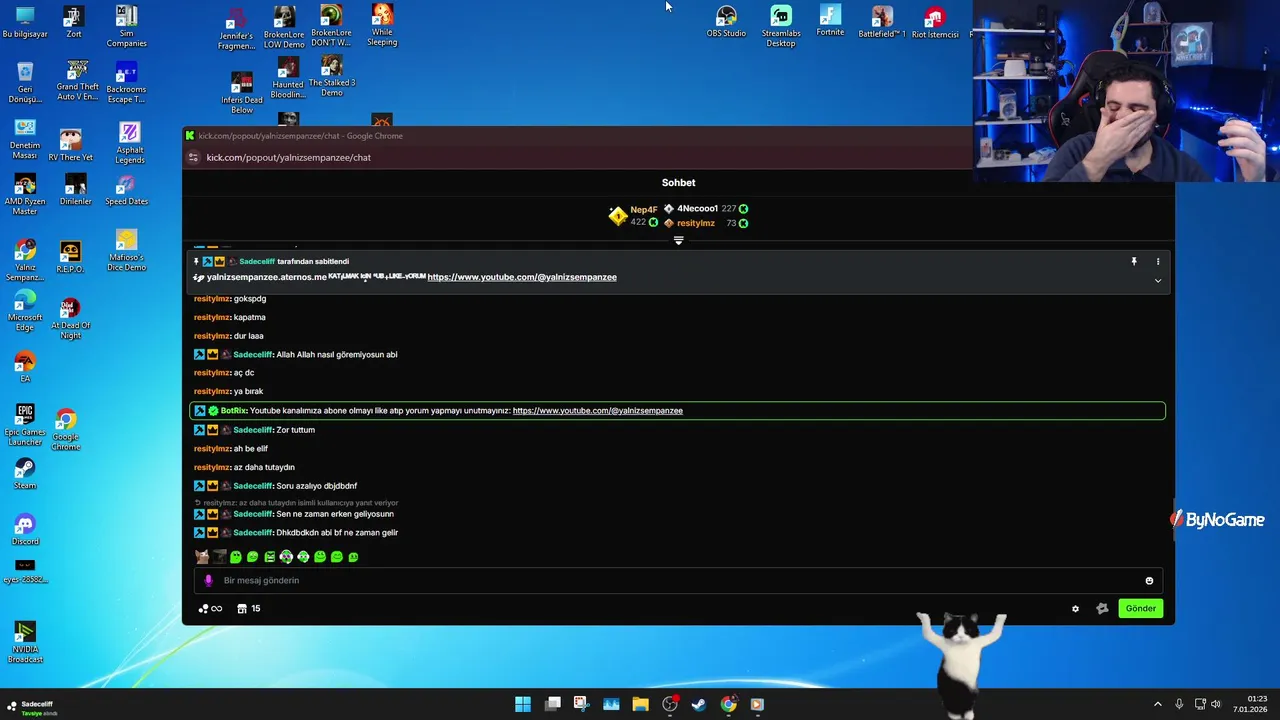
Task: Select the Google Chrome desktop shortcut
Action: [x=66, y=430]
